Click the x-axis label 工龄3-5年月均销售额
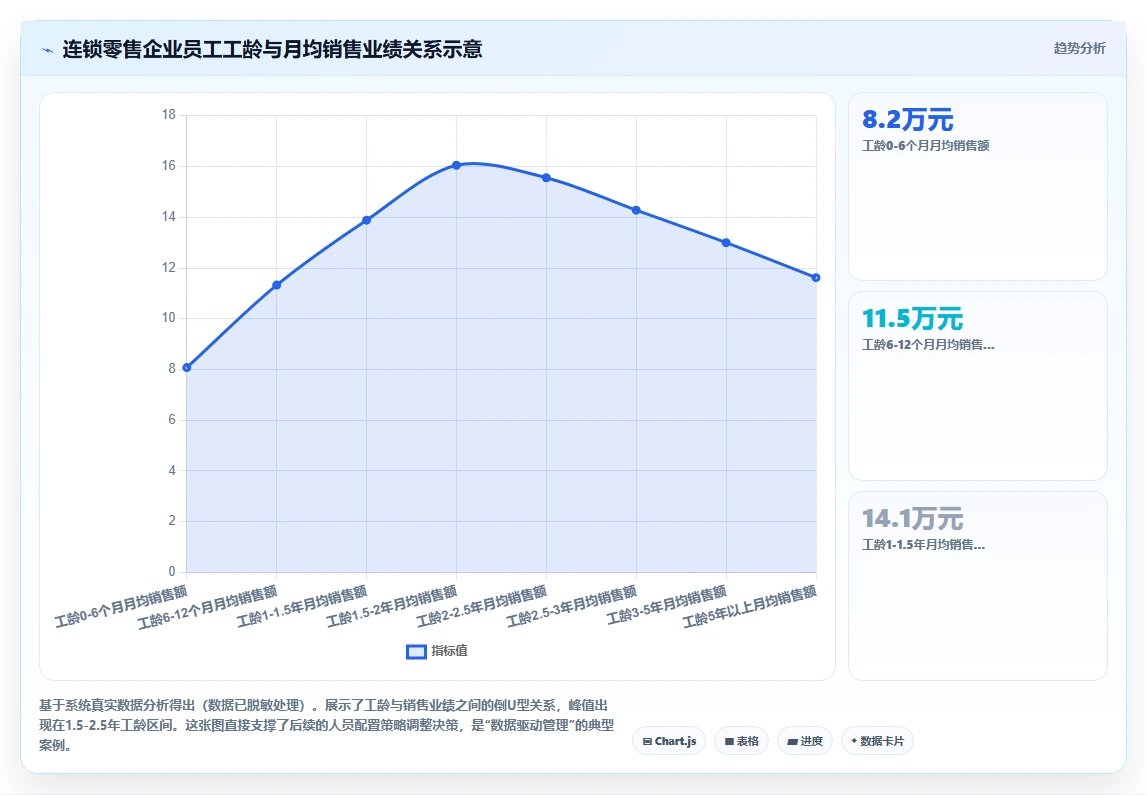The height and width of the screenshot is (795, 1147). coord(667,606)
